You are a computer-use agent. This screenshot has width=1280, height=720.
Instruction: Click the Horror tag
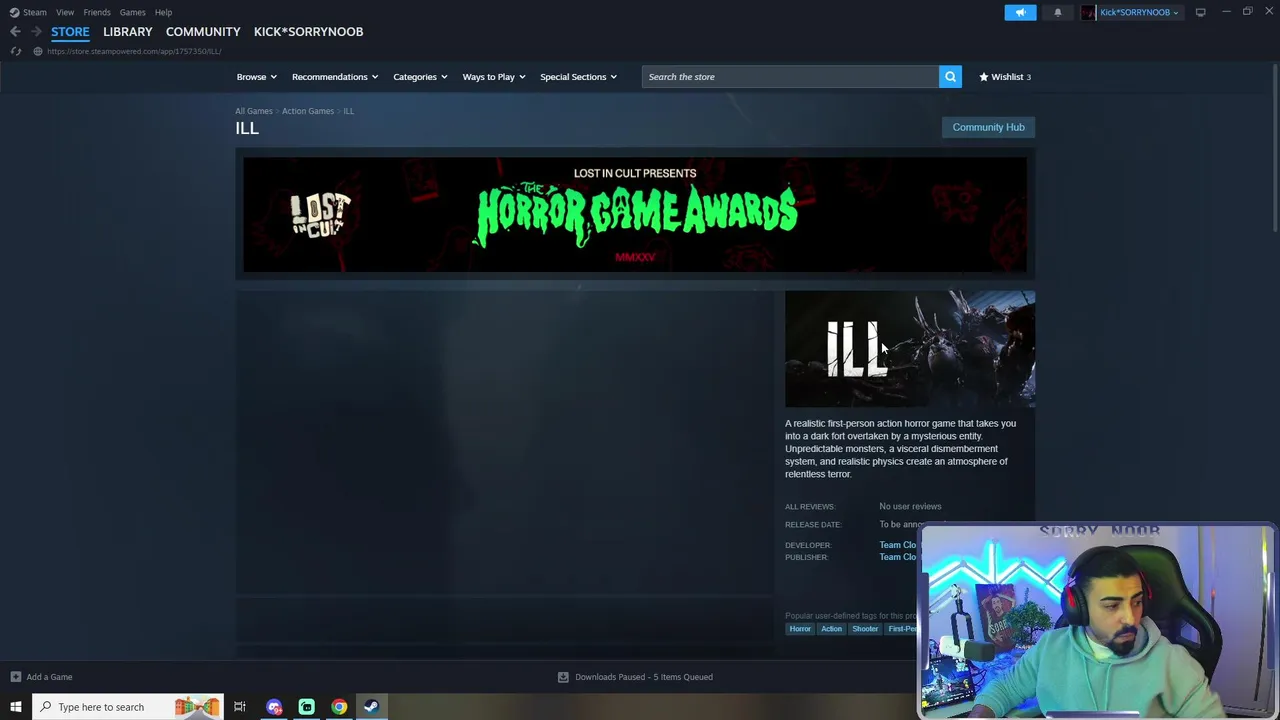[800, 629]
